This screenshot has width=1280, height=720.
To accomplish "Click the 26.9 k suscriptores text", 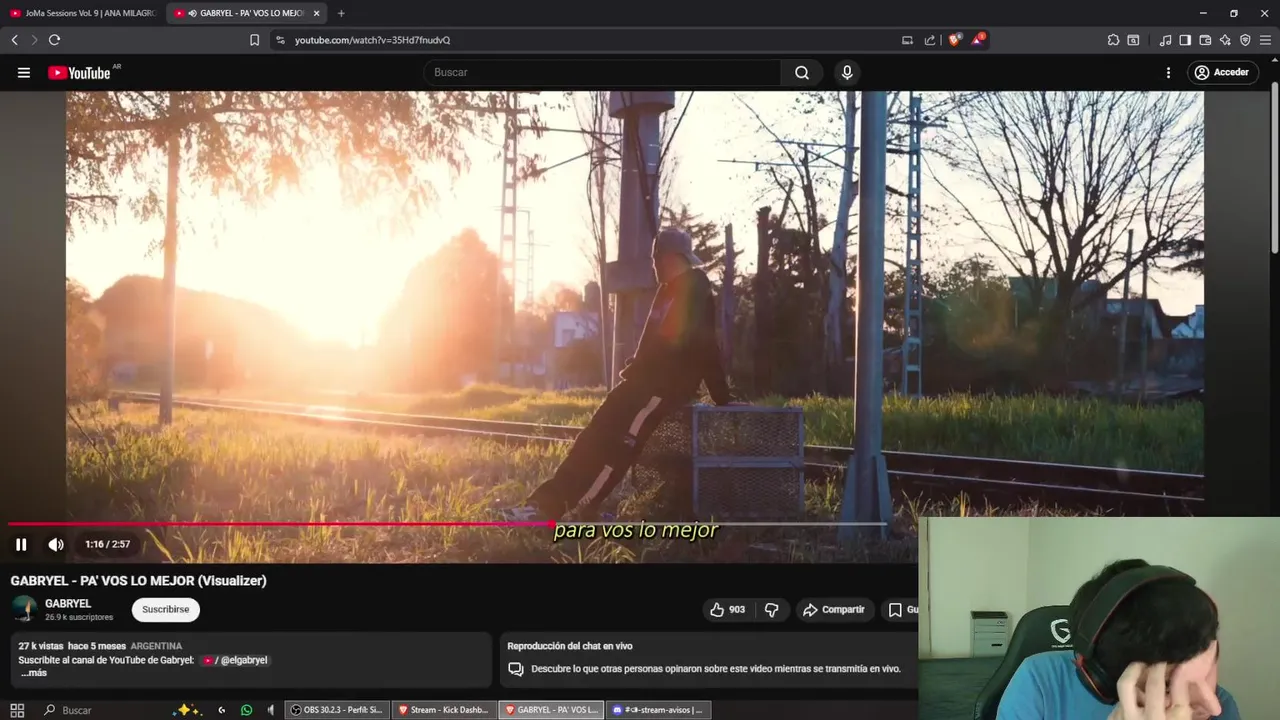I will [x=79, y=617].
